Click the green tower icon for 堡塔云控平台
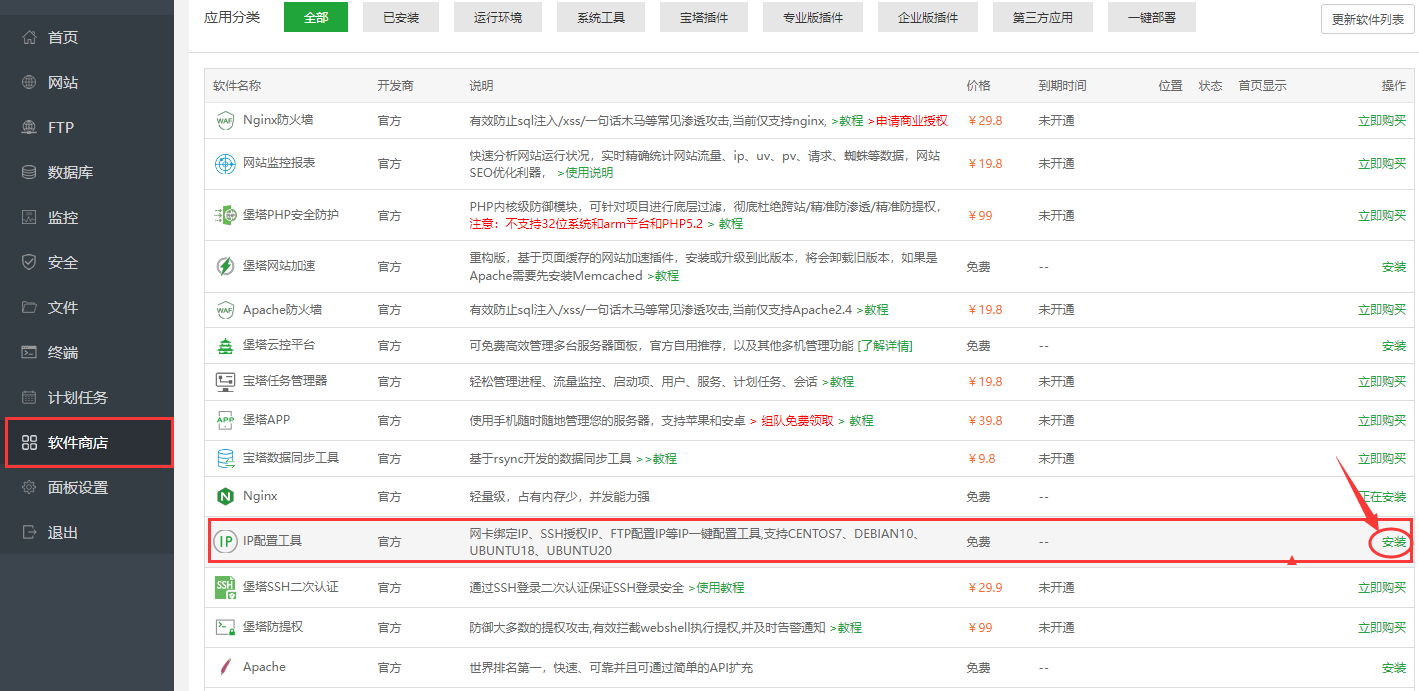Viewport: 1419px width, 691px height. pyautogui.click(x=225, y=345)
